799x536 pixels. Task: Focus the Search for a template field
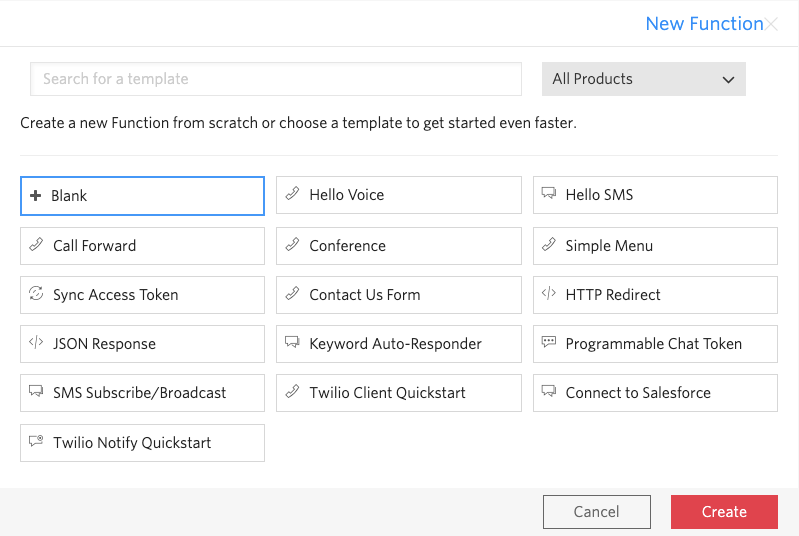click(276, 79)
